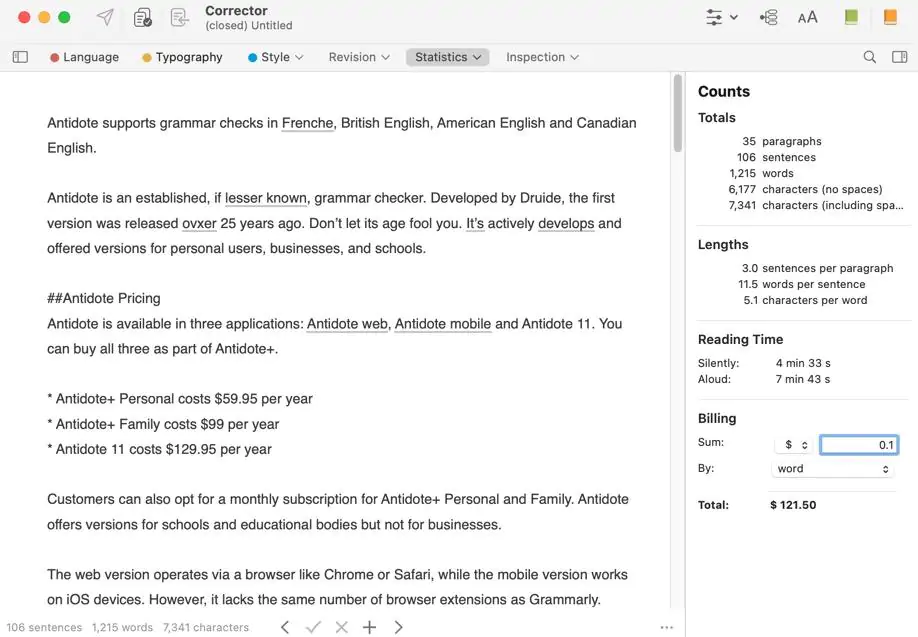Click the underlined phrase lesser known
The image size is (918, 637).
pos(266,198)
